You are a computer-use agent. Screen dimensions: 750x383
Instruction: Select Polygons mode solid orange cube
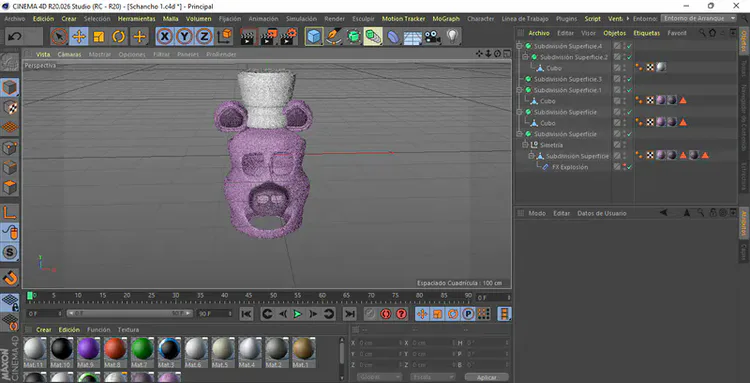(10, 187)
